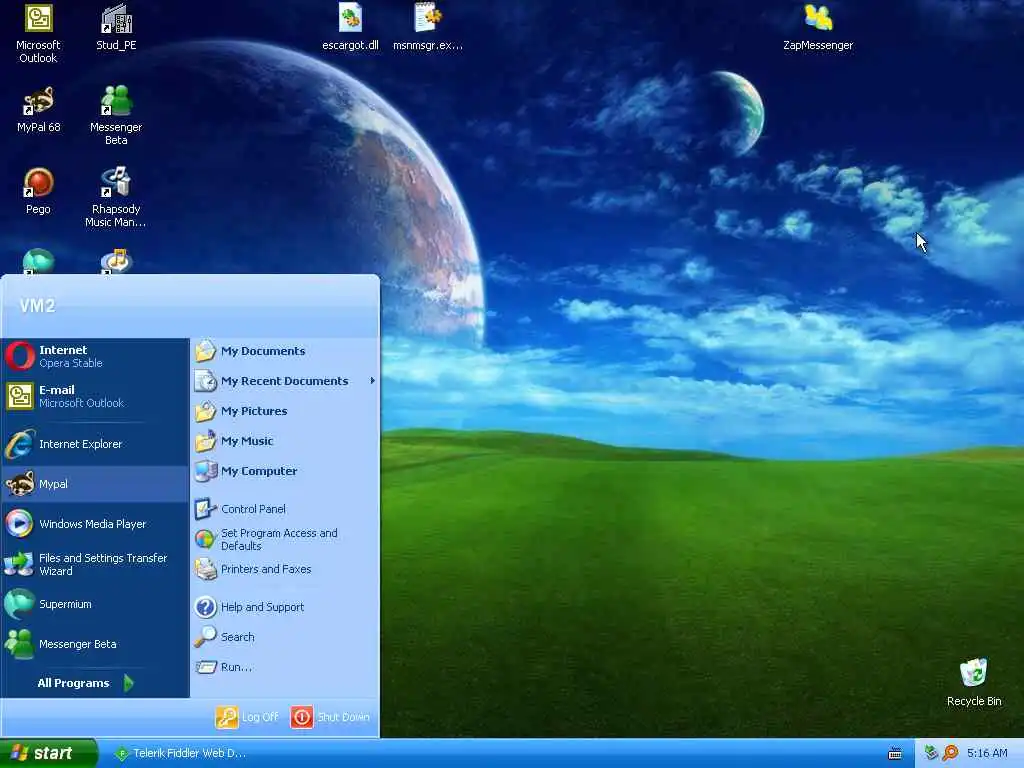Launch Mypal from Start menu
The image size is (1024, 768).
[x=95, y=484]
